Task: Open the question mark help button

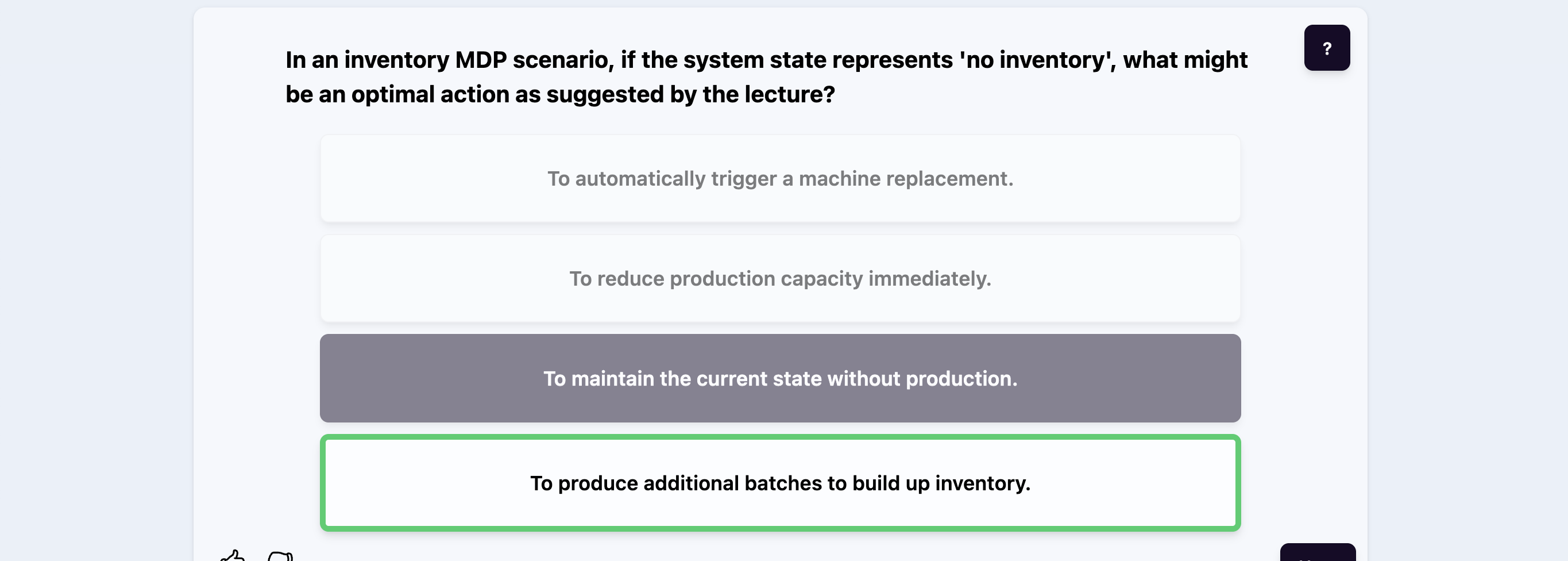Action: pyautogui.click(x=1326, y=48)
